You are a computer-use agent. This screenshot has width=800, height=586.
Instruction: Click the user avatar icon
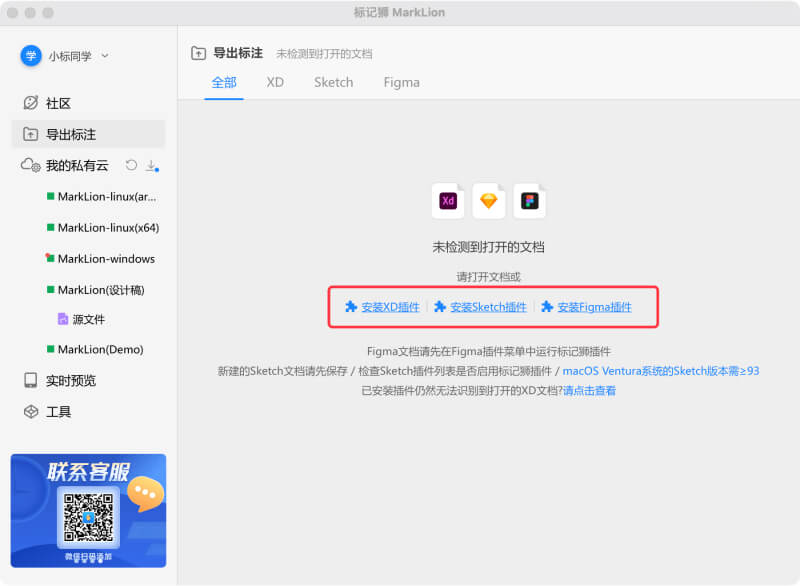click(31, 56)
